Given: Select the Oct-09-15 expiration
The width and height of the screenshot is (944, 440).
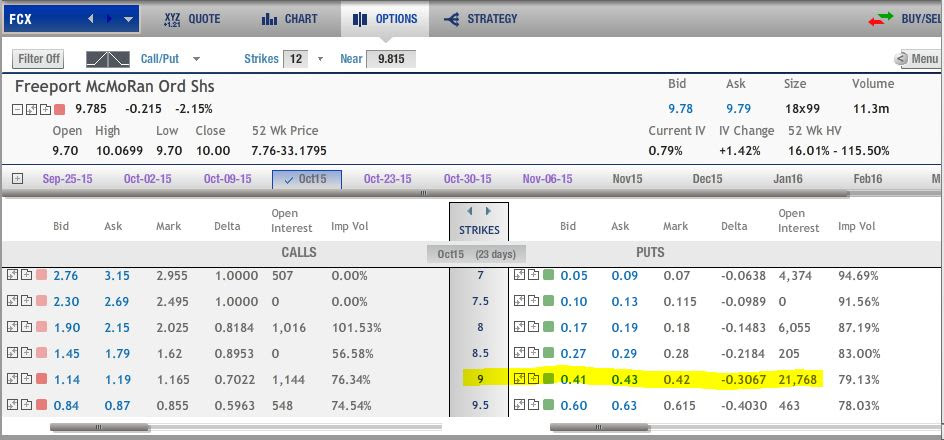Looking at the screenshot, I should point(228,179).
